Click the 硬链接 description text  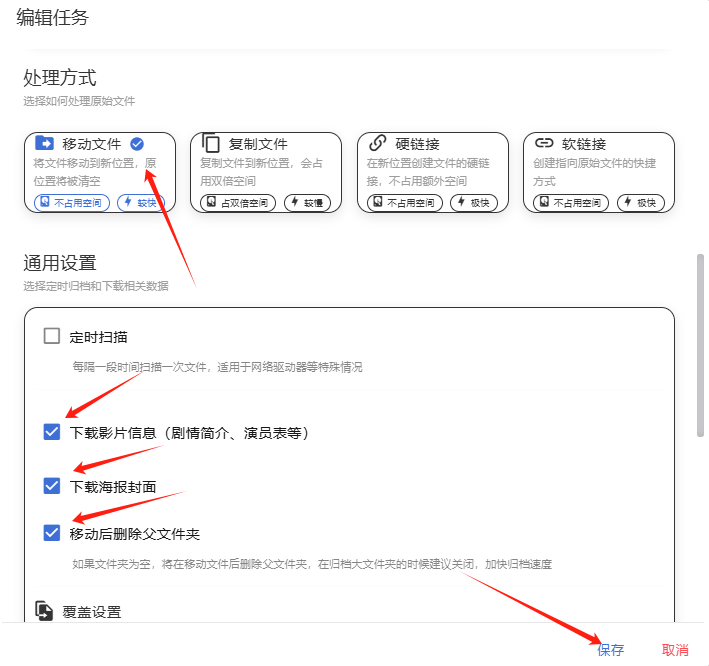428,172
